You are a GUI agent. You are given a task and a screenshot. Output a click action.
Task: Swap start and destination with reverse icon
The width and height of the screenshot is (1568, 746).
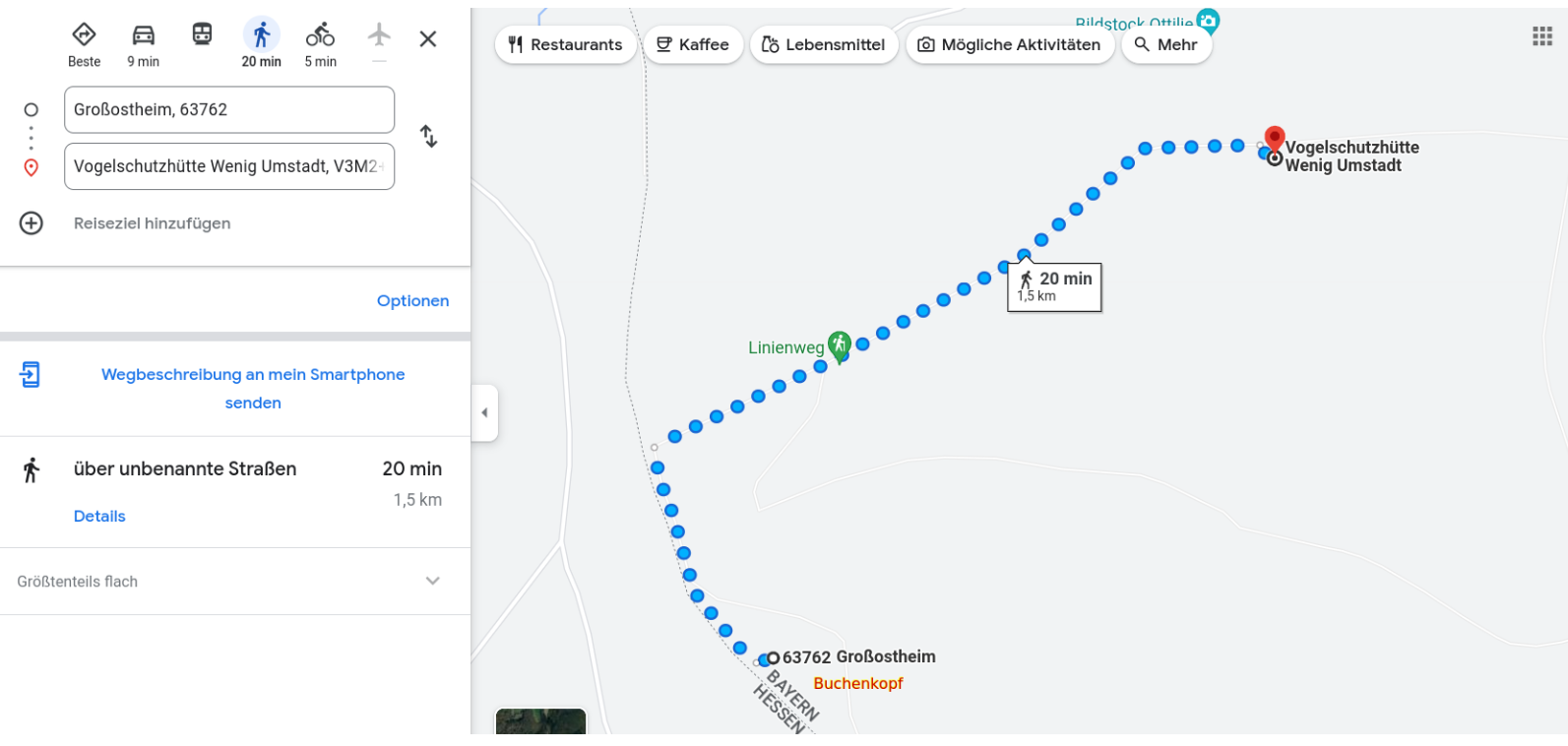[428, 136]
